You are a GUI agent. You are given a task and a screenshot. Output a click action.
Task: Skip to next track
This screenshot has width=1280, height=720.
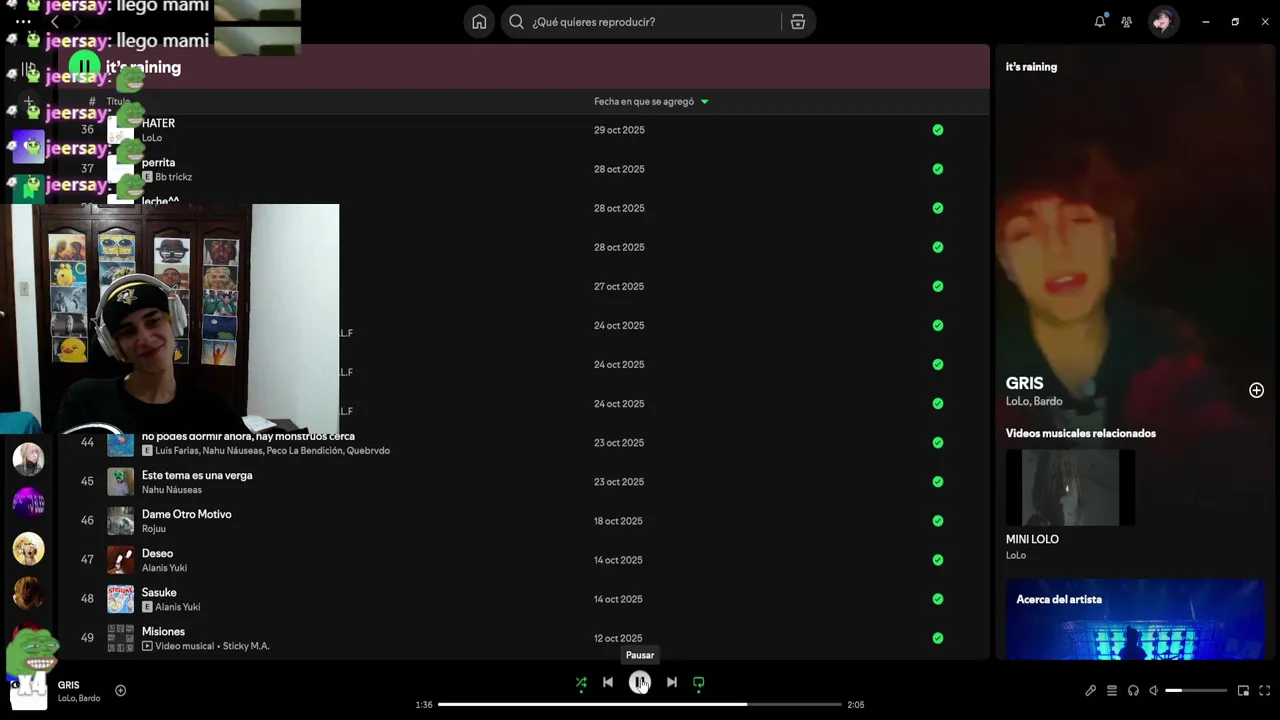[672, 682]
